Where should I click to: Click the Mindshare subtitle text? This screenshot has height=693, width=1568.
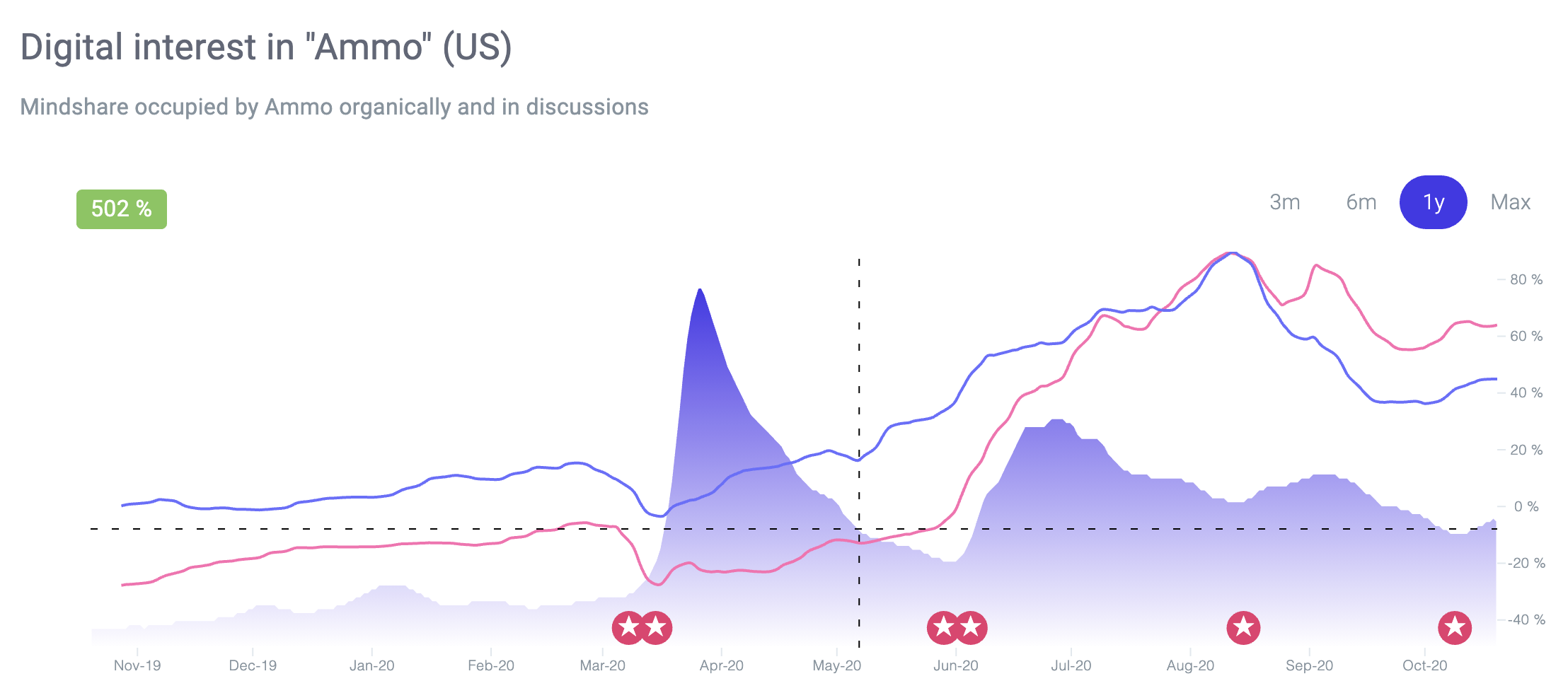[x=334, y=107]
